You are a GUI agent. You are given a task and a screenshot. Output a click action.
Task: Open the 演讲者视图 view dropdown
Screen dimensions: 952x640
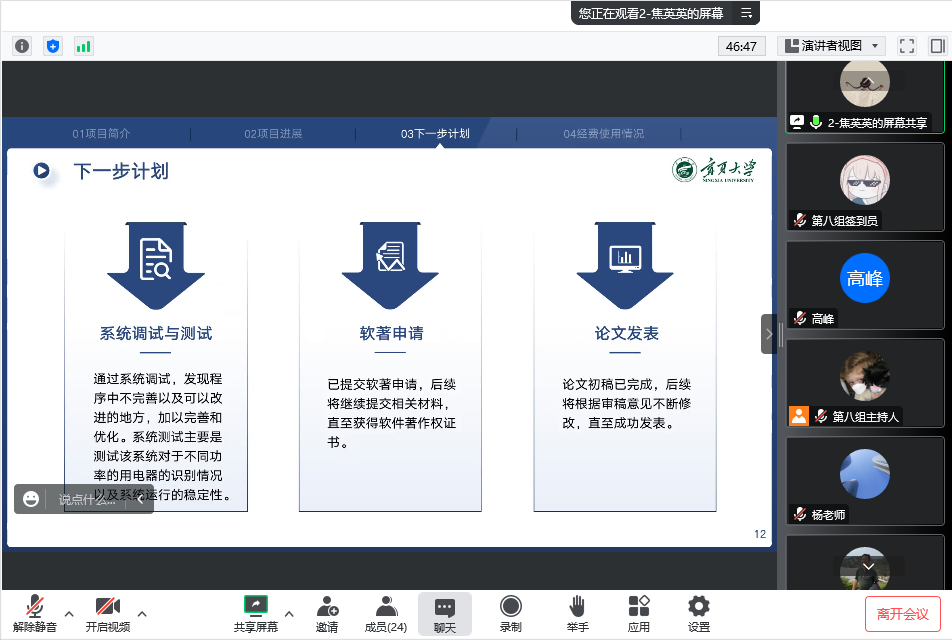point(831,46)
